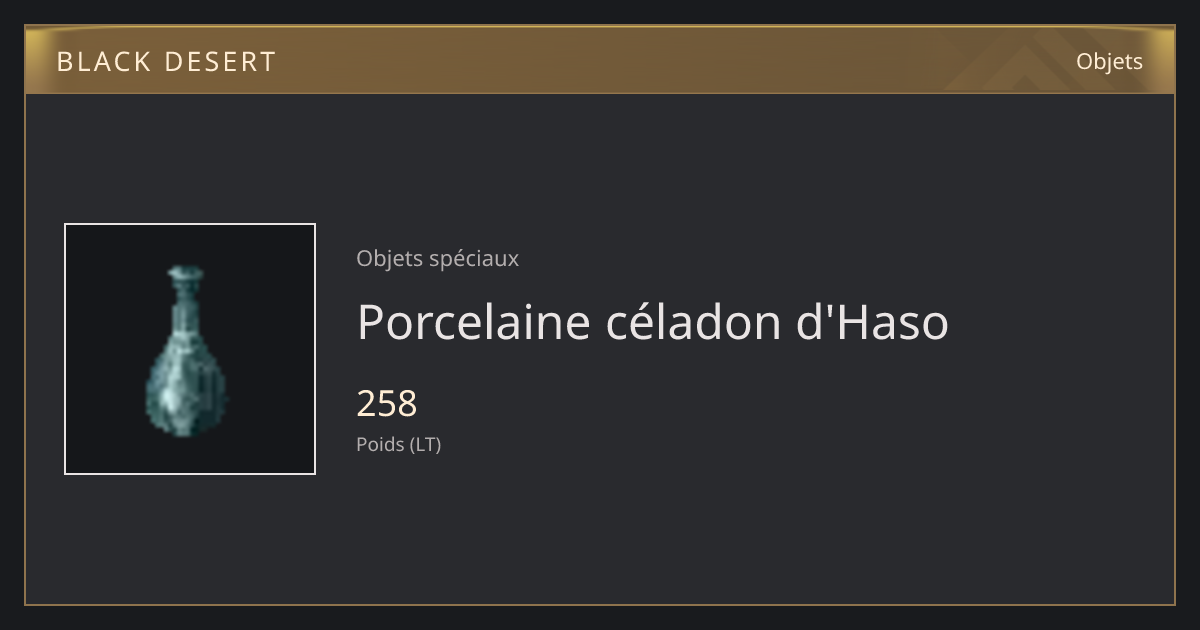Select the Poids (LT) label
This screenshot has width=1200, height=630.
pyautogui.click(x=398, y=444)
